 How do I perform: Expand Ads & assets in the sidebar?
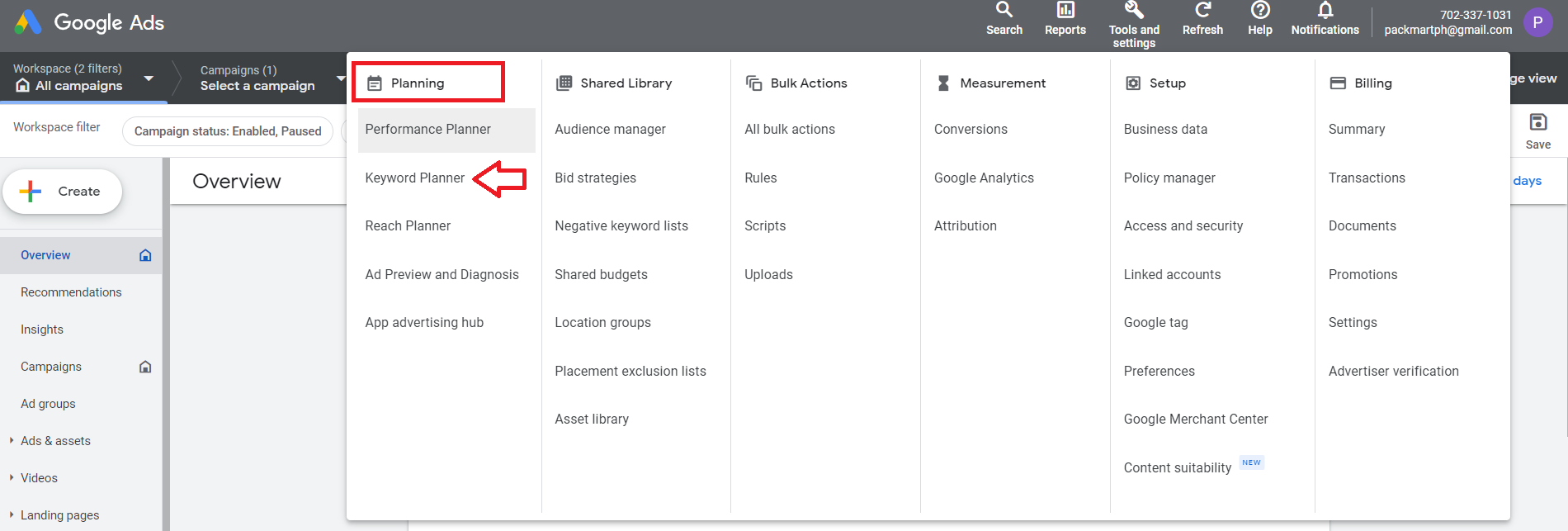click(12, 440)
